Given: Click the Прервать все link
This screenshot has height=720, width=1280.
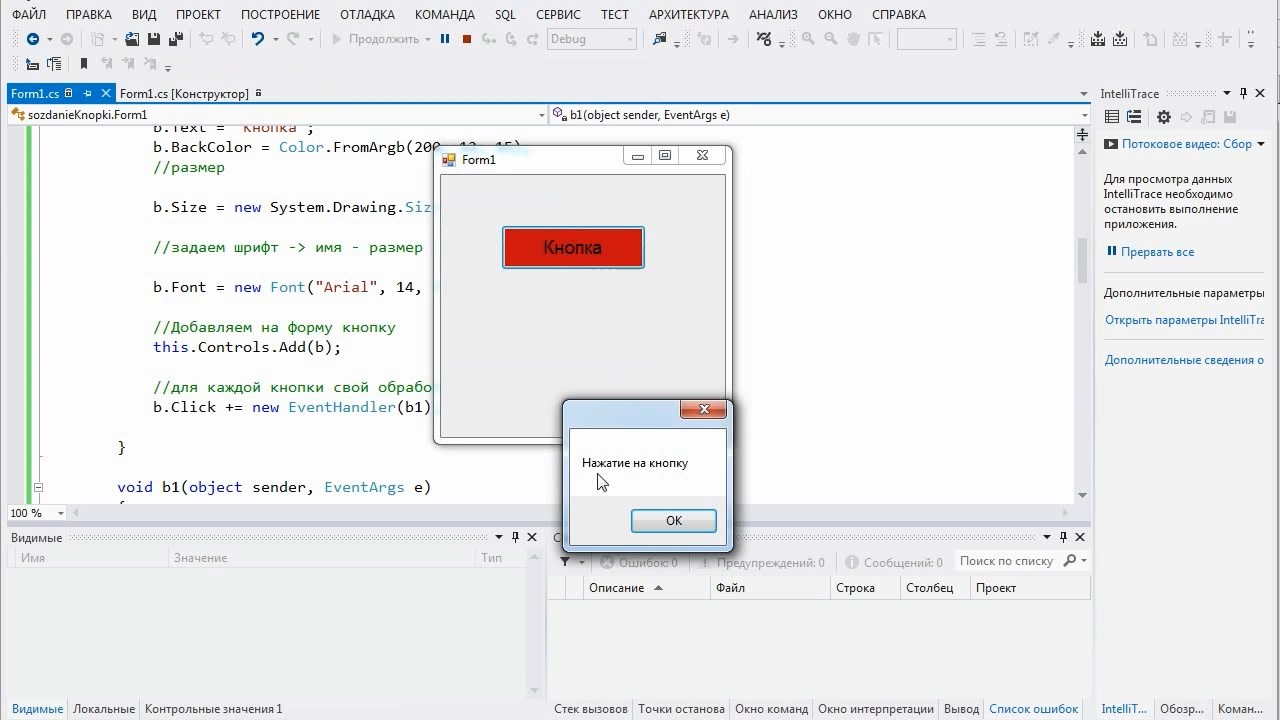Looking at the screenshot, I should [x=1157, y=252].
